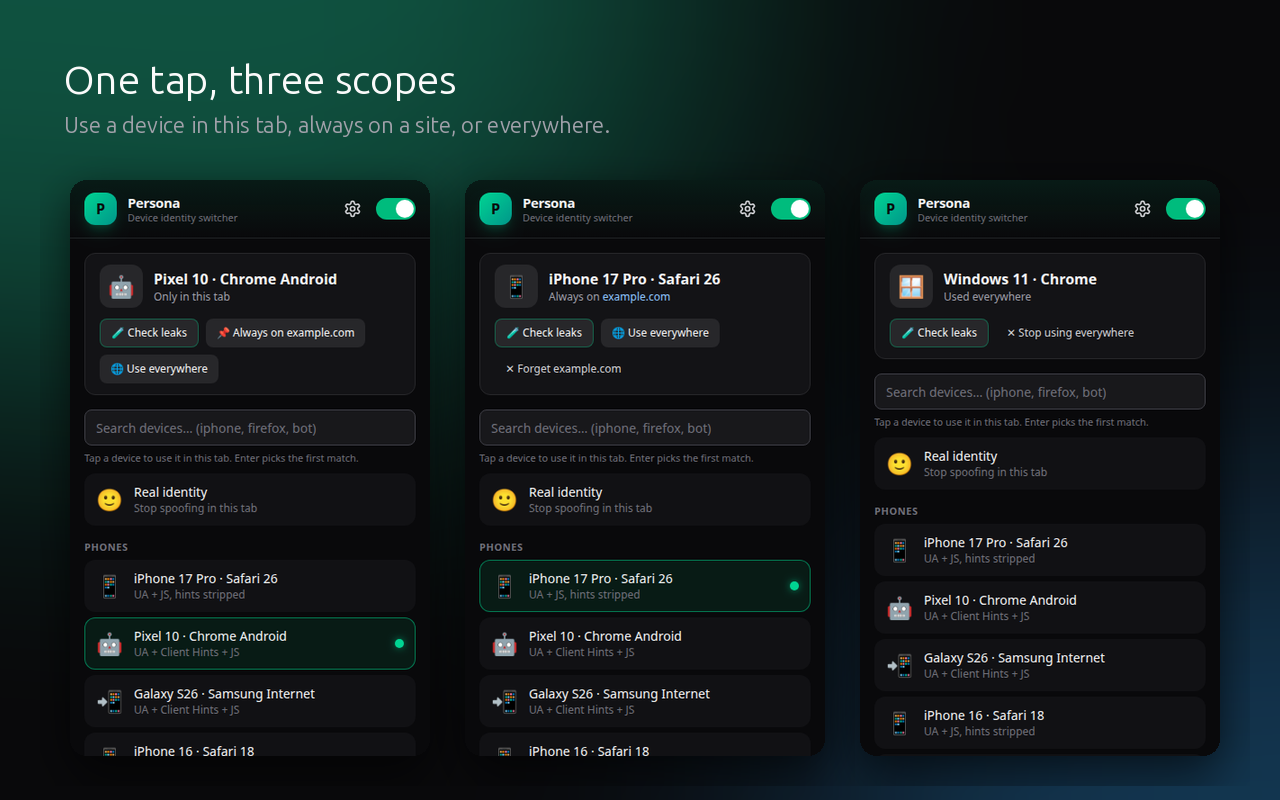Click Use everywhere under Pixel 10 card
This screenshot has height=800, width=1280.
pyautogui.click(x=159, y=369)
